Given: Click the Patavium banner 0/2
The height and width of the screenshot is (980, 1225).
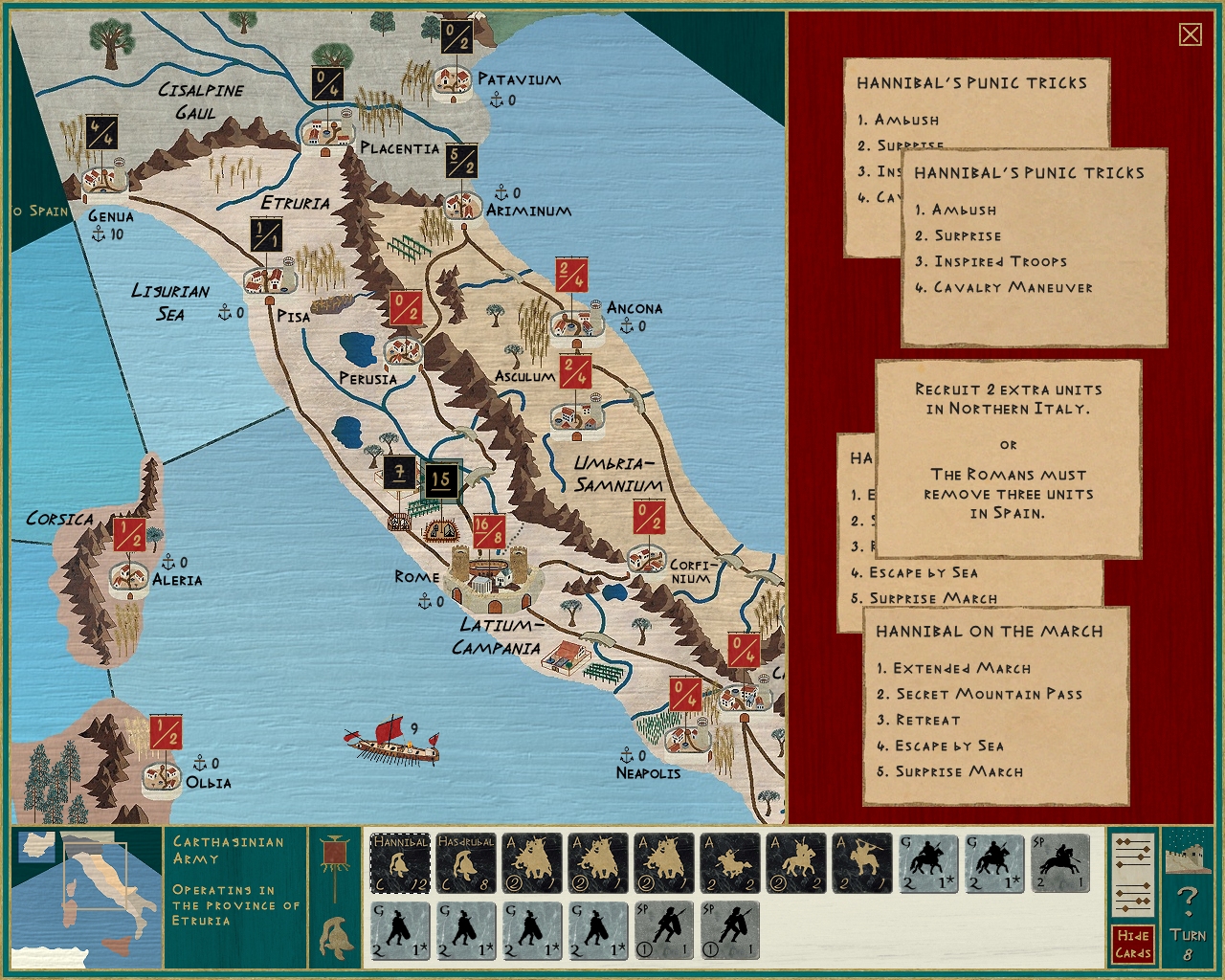Looking at the screenshot, I should pos(457,37).
